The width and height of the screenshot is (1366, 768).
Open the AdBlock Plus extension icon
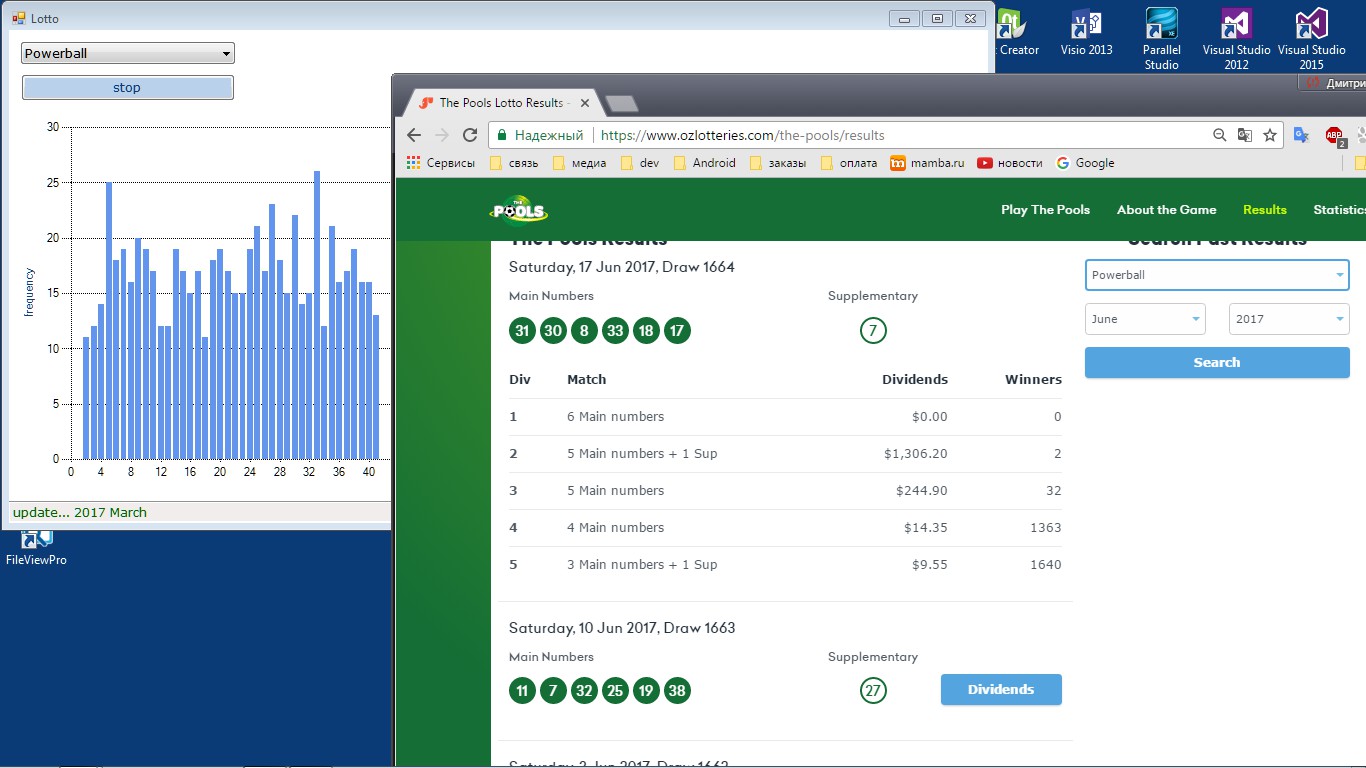pyautogui.click(x=1335, y=135)
